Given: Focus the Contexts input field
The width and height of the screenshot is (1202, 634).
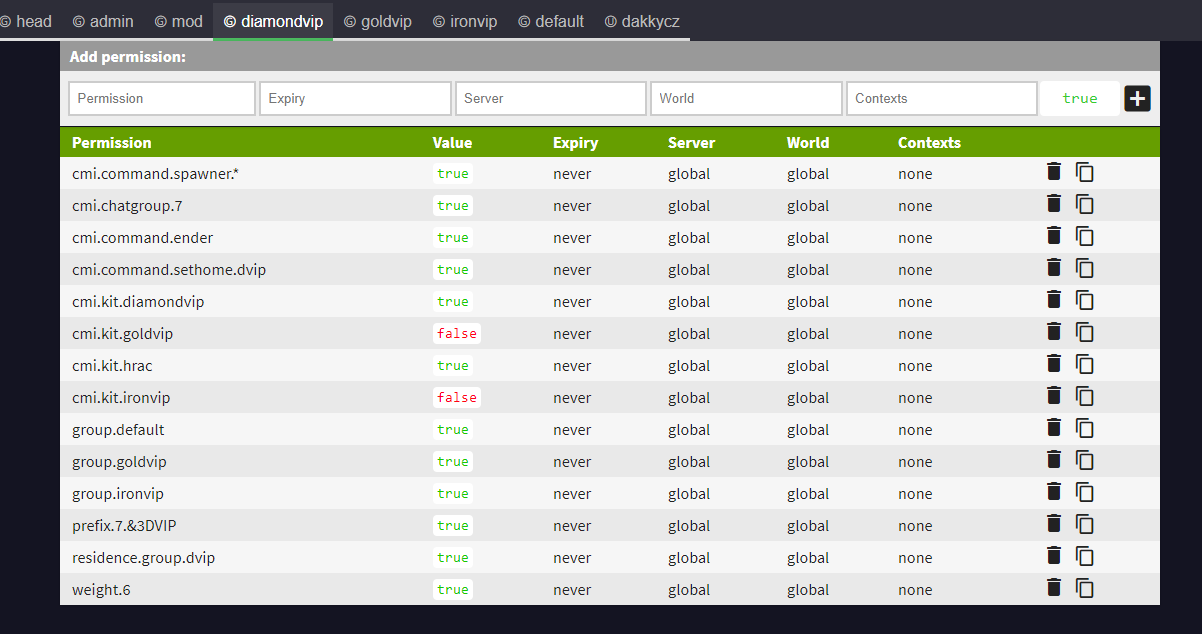Looking at the screenshot, I should [x=942, y=98].
